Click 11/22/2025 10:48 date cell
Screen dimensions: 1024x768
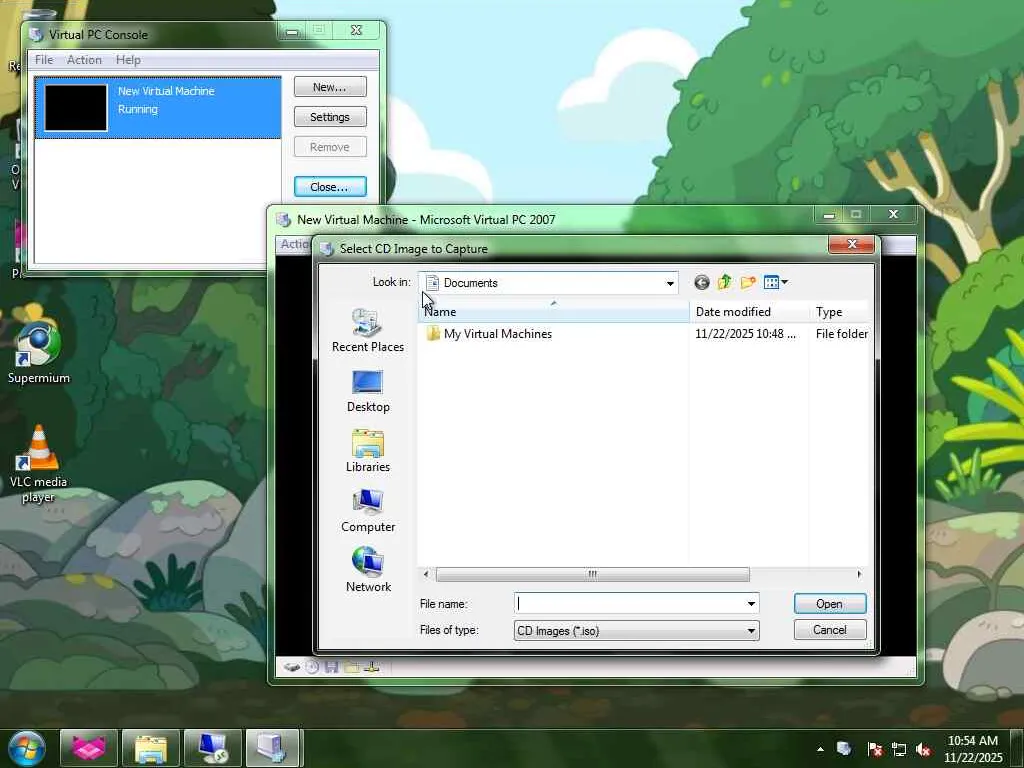coord(745,334)
